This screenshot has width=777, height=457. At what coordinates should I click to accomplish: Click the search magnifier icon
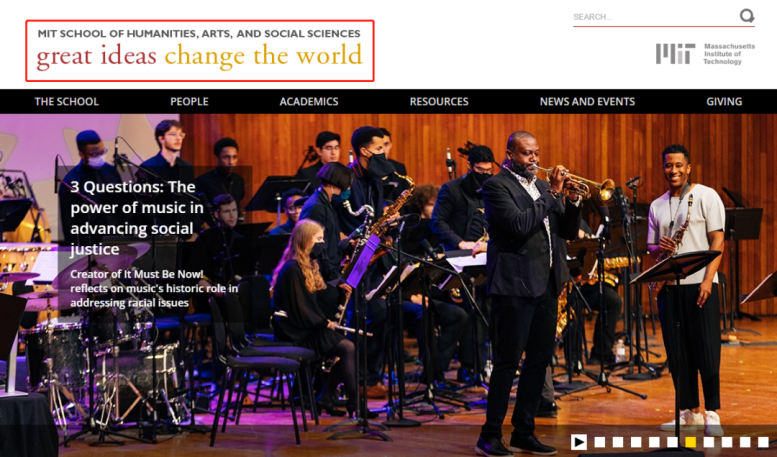tap(747, 16)
